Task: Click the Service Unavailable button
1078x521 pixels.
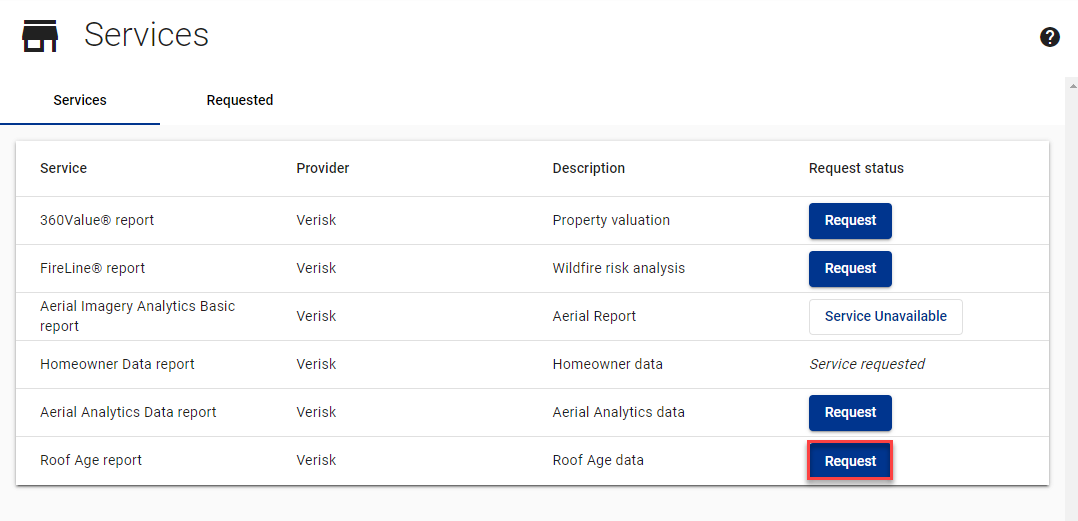Action: (885, 317)
